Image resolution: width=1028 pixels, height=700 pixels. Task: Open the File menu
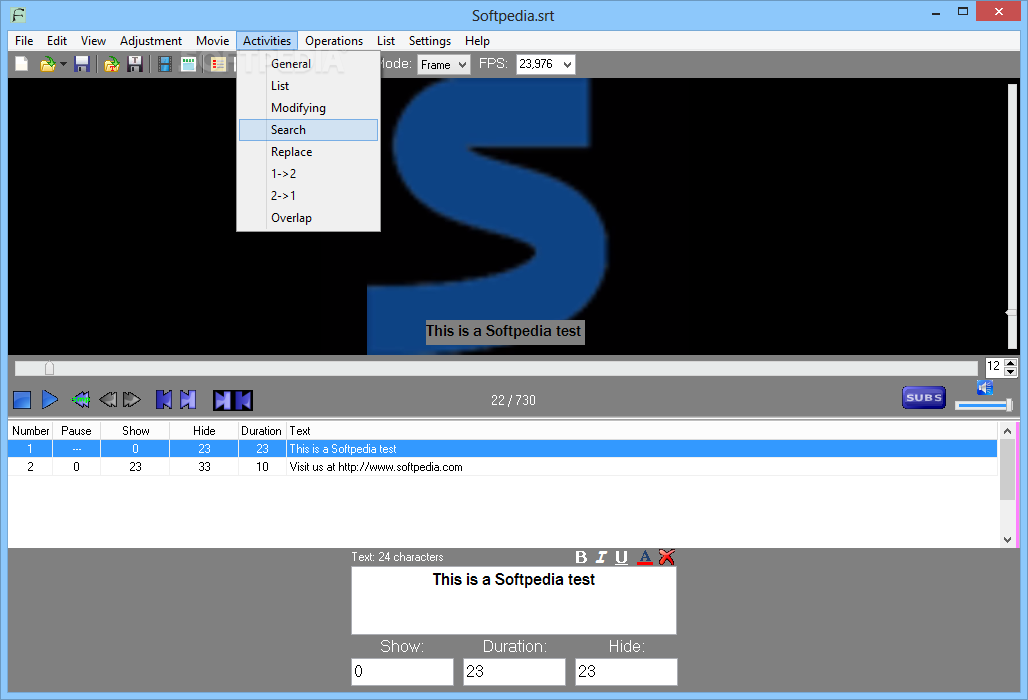pos(24,41)
